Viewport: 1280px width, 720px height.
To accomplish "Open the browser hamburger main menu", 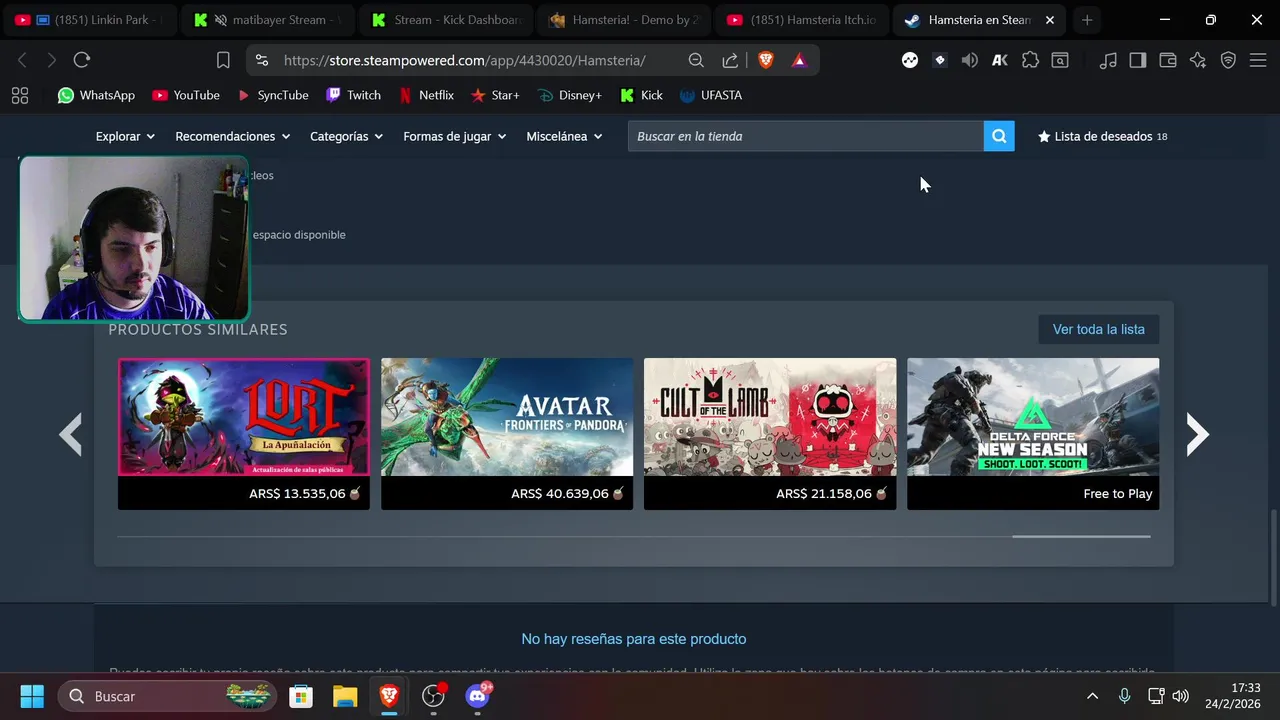I will coord(1258,60).
